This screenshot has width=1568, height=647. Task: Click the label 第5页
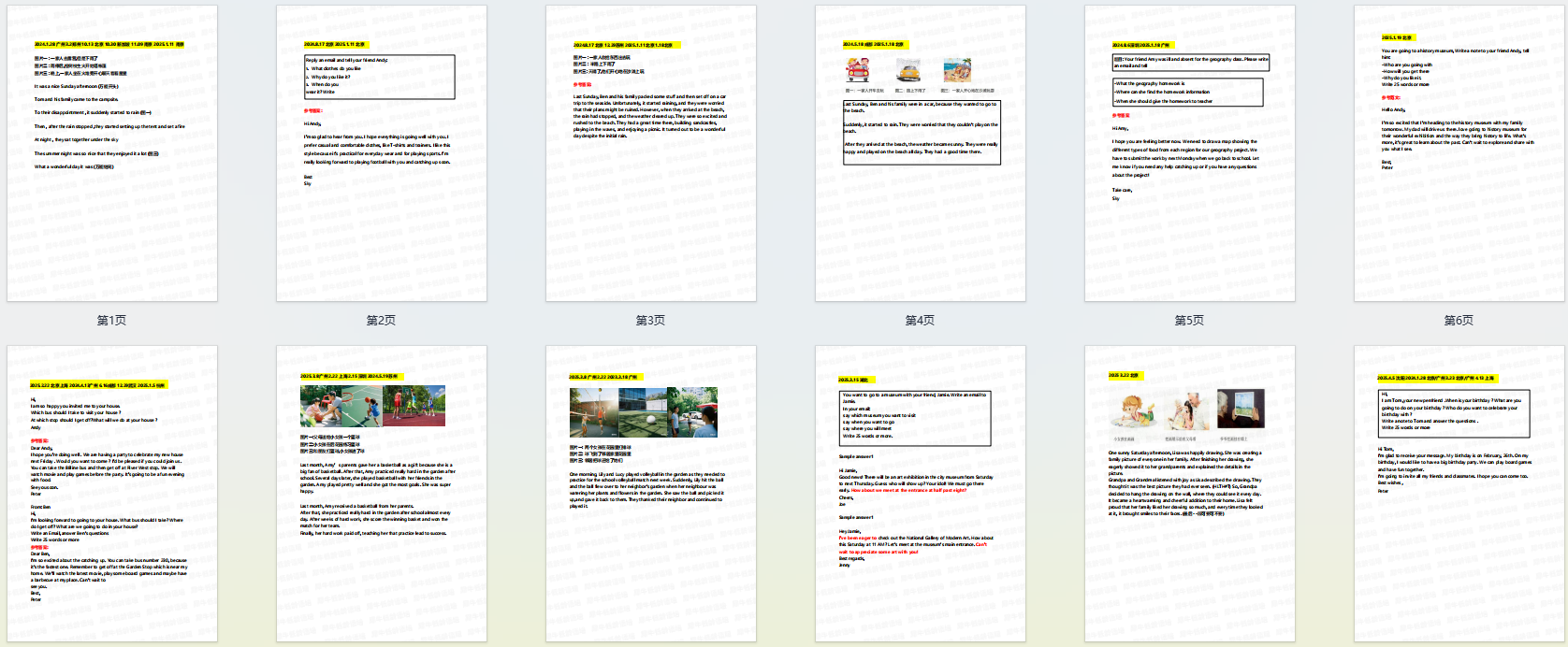[1190, 320]
